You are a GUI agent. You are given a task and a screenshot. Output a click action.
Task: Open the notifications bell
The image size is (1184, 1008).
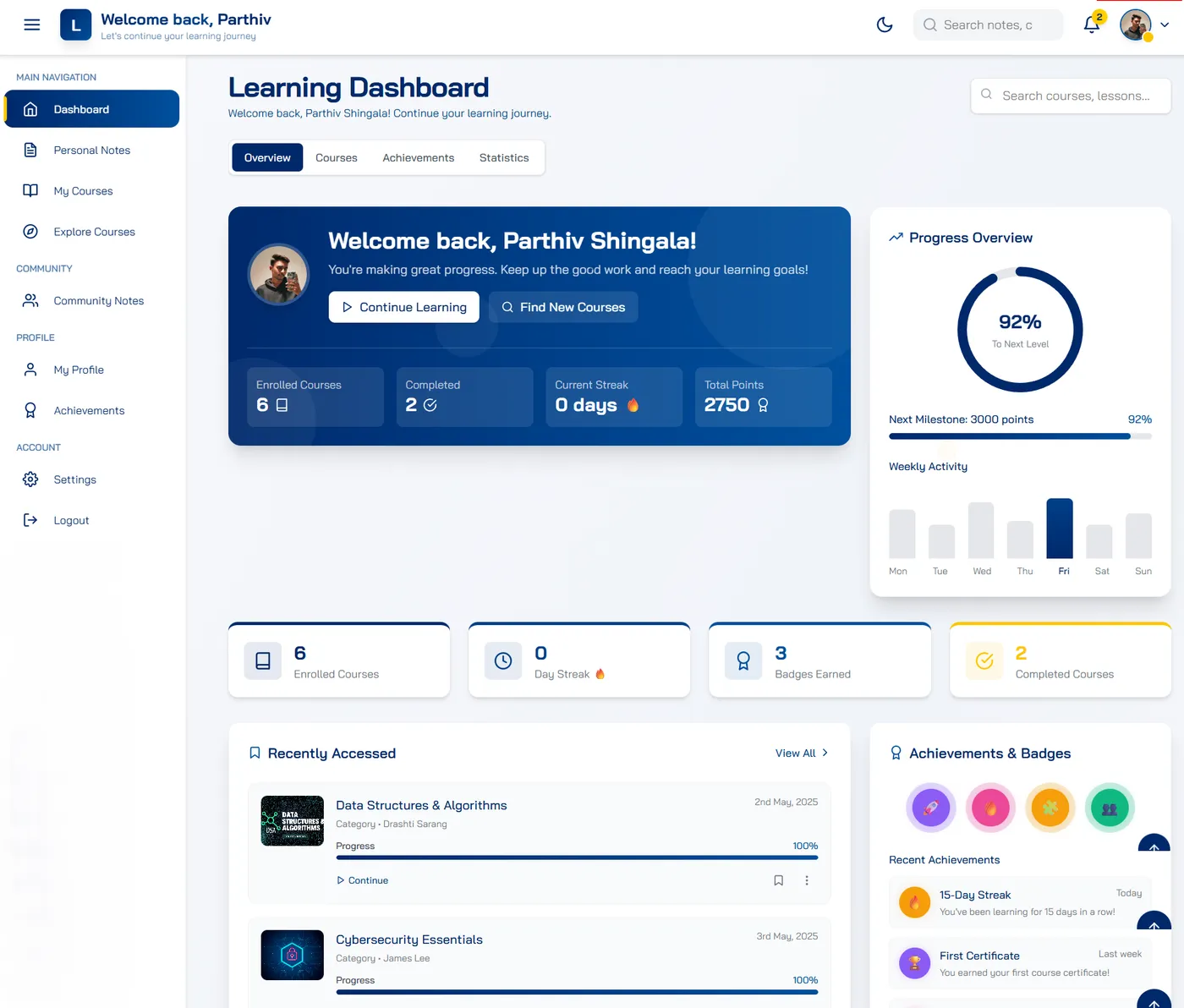tap(1092, 25)
